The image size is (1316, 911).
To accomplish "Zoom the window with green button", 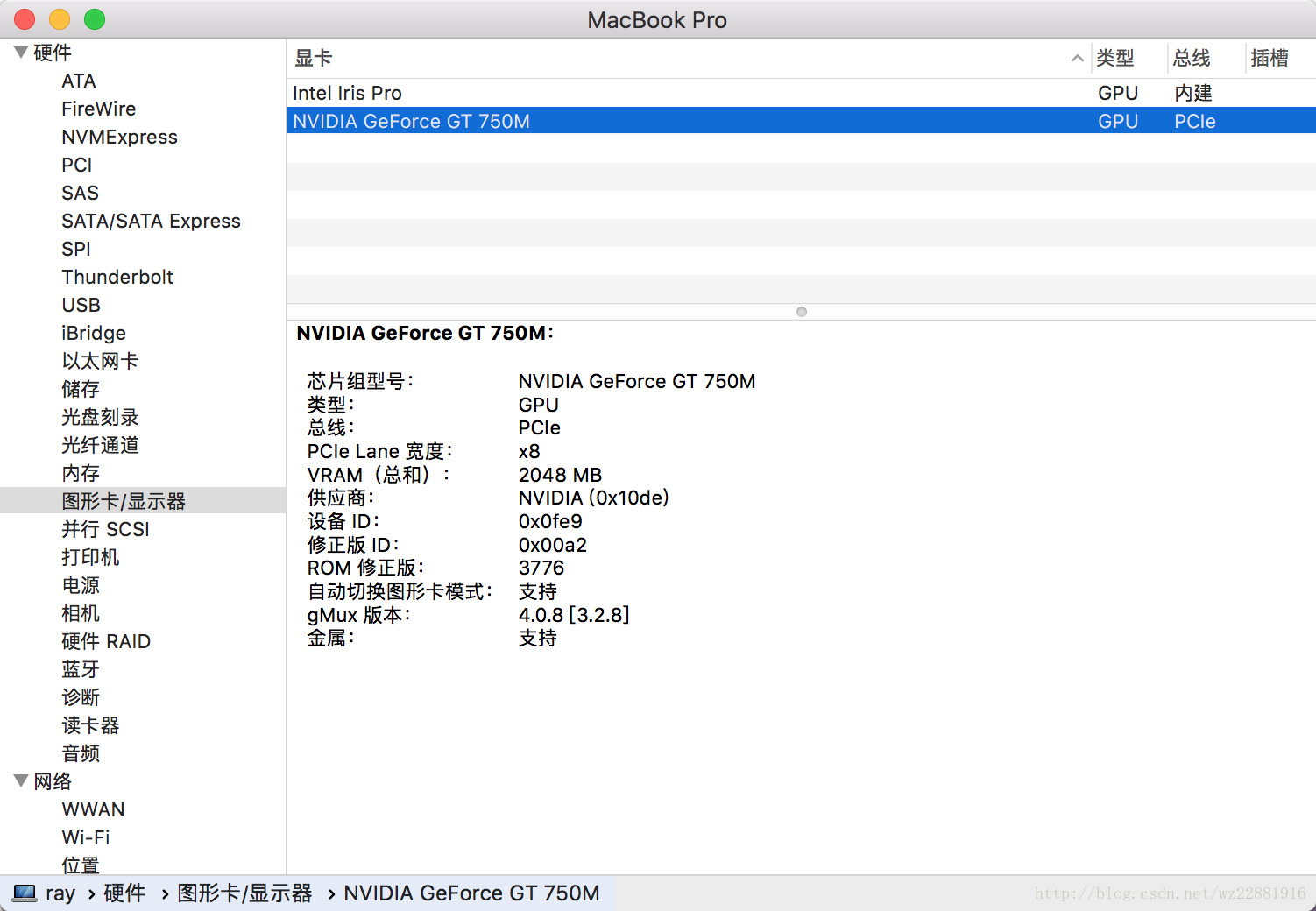I will point(95,19).
